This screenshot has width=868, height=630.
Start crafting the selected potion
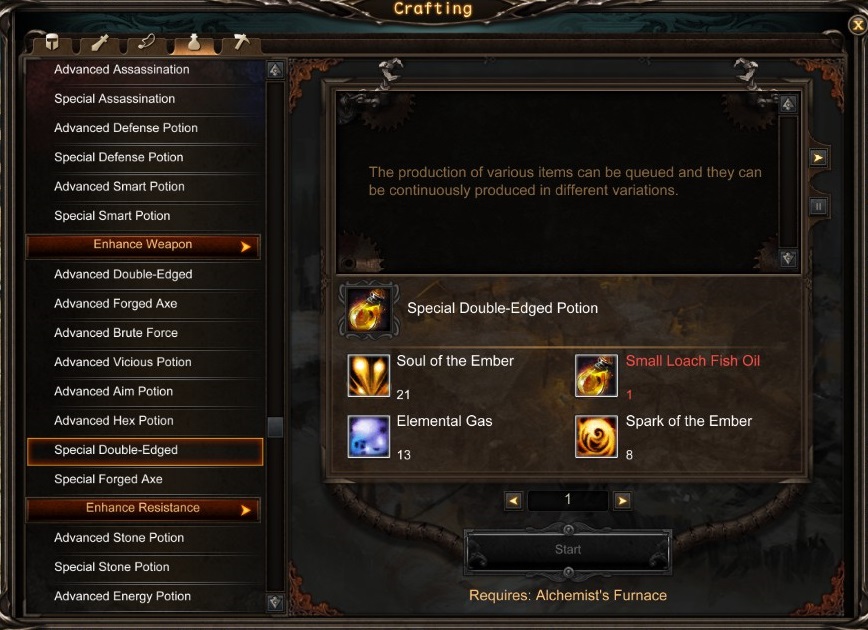pyautogui.click(x=568, y=550)
